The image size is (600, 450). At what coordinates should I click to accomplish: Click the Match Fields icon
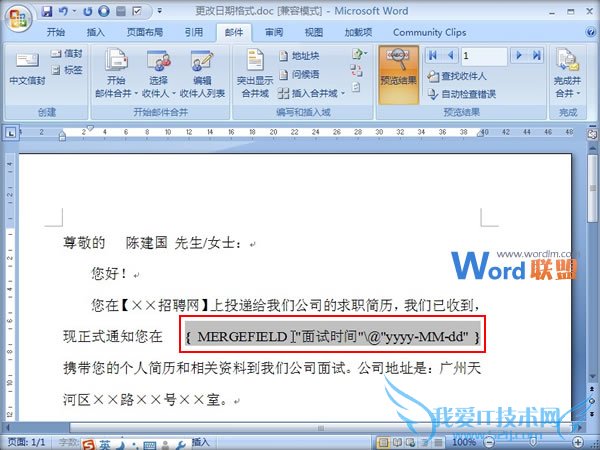pos(356,70)
